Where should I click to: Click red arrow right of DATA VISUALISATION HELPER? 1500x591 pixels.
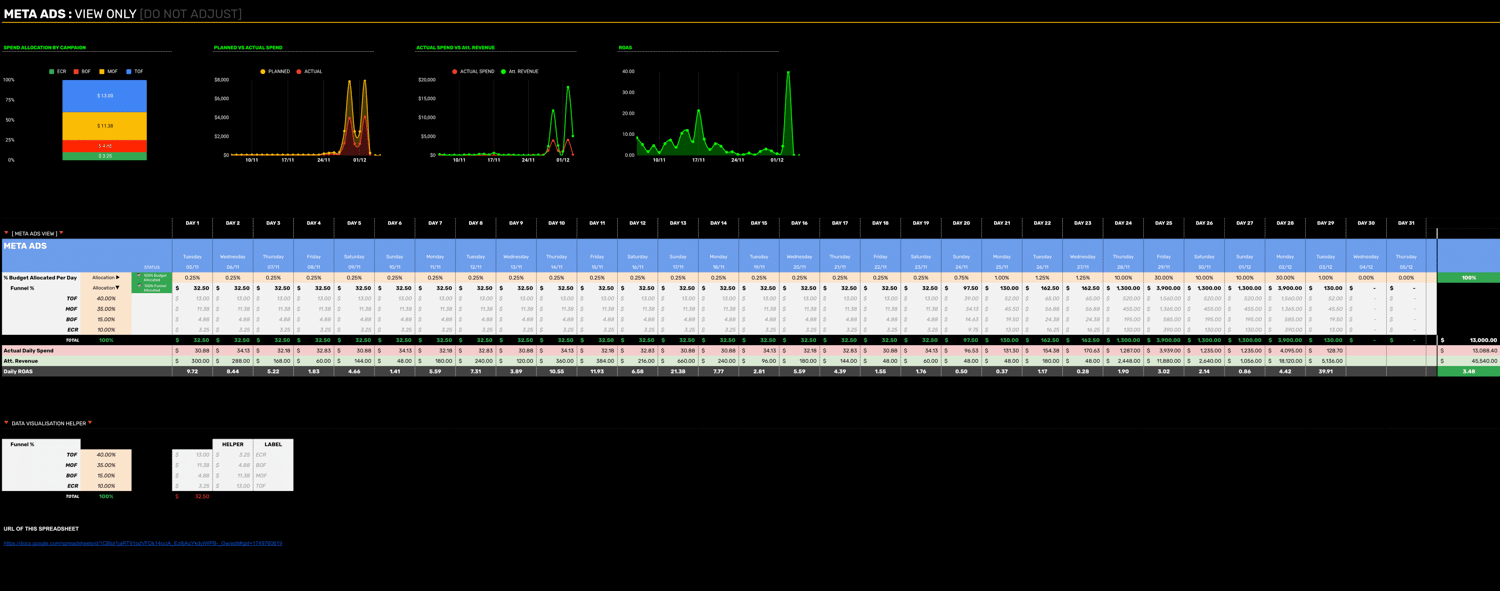pyautogui.click(x=90, y=423)
